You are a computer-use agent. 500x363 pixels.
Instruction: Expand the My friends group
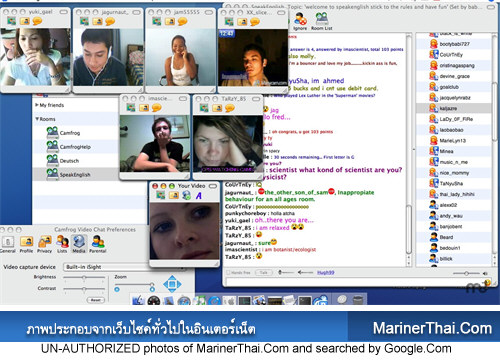pyautogui.click(x=37, y=105)
